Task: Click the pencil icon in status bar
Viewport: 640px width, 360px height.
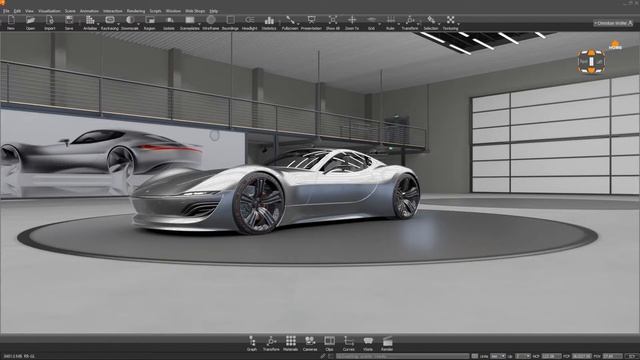Action: tap(322, 356)
